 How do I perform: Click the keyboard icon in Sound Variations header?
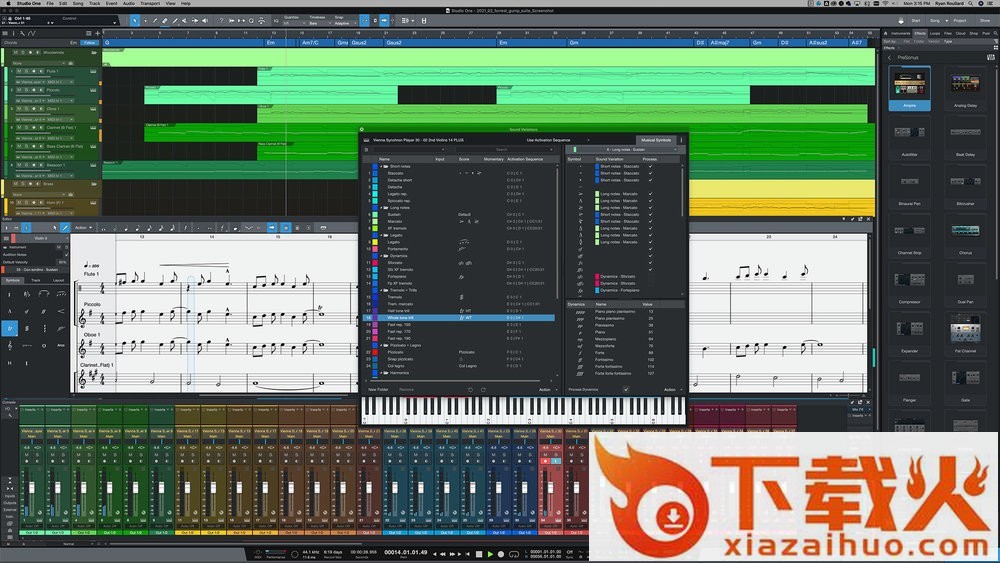coord(366,140)
